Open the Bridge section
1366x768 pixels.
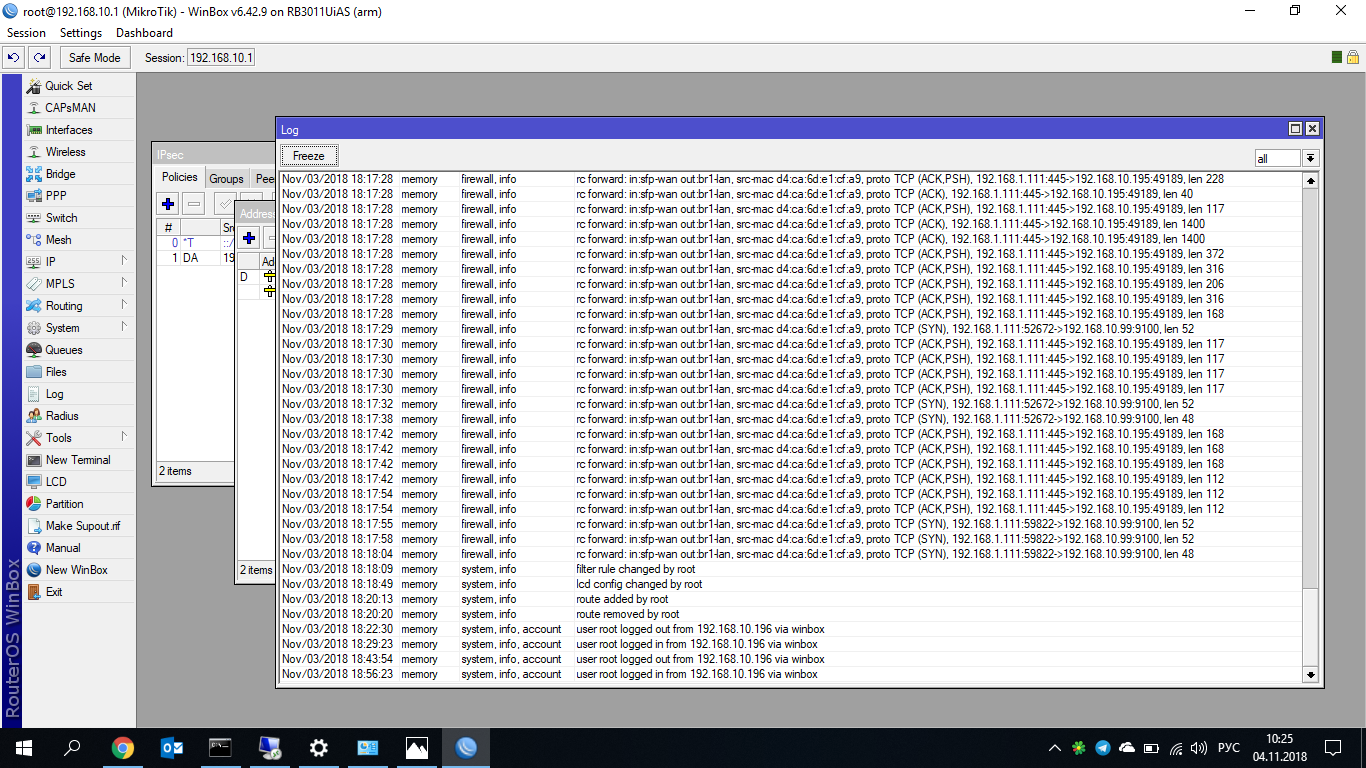79,174
